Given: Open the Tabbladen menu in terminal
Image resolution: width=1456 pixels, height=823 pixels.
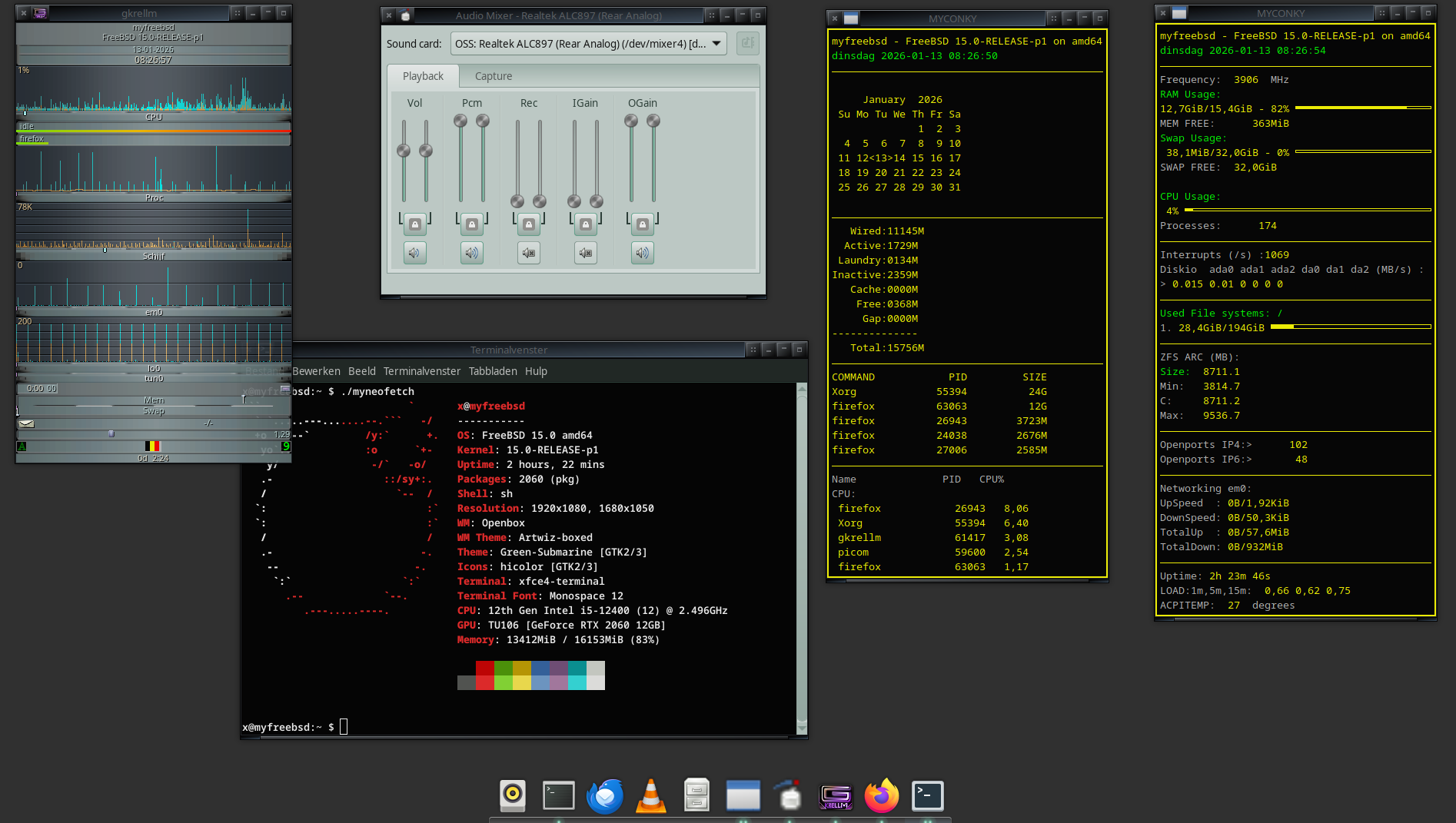Looking at the screenshot, I should (x=493, y=371).
